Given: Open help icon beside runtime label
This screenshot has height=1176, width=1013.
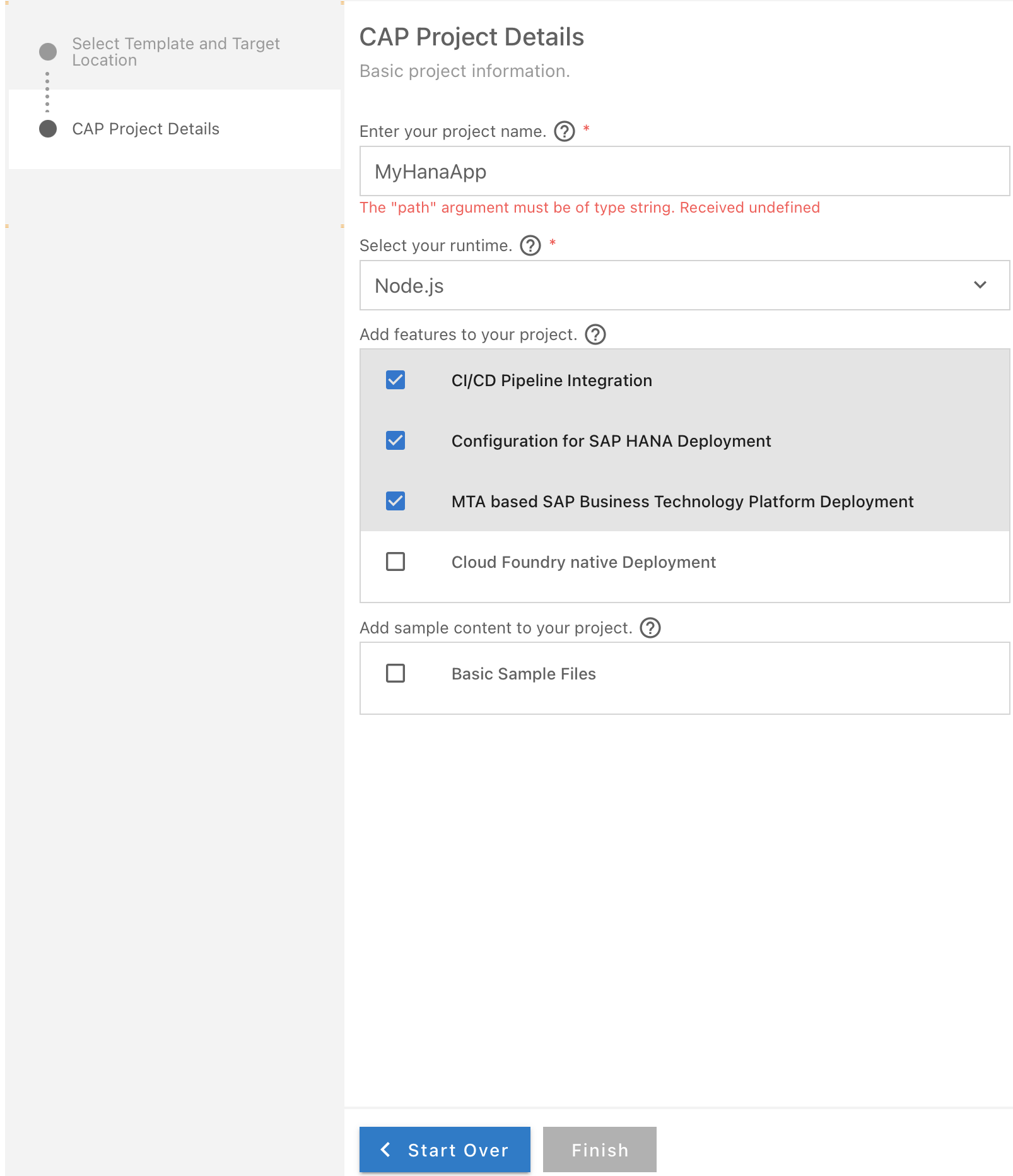Looking at the screenshot, I should coord(530,245).
